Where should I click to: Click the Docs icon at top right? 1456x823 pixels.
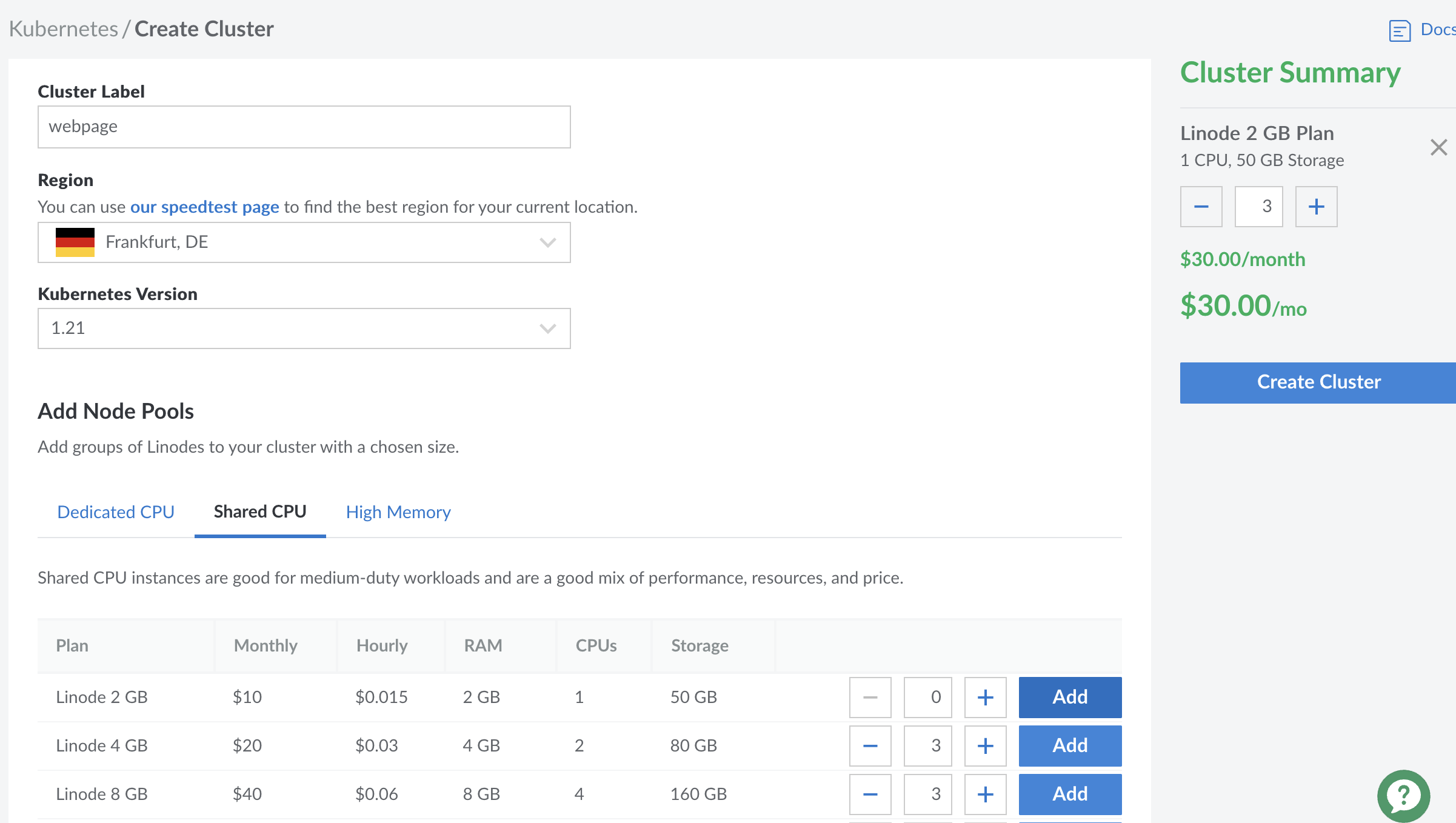(1400, 30)
